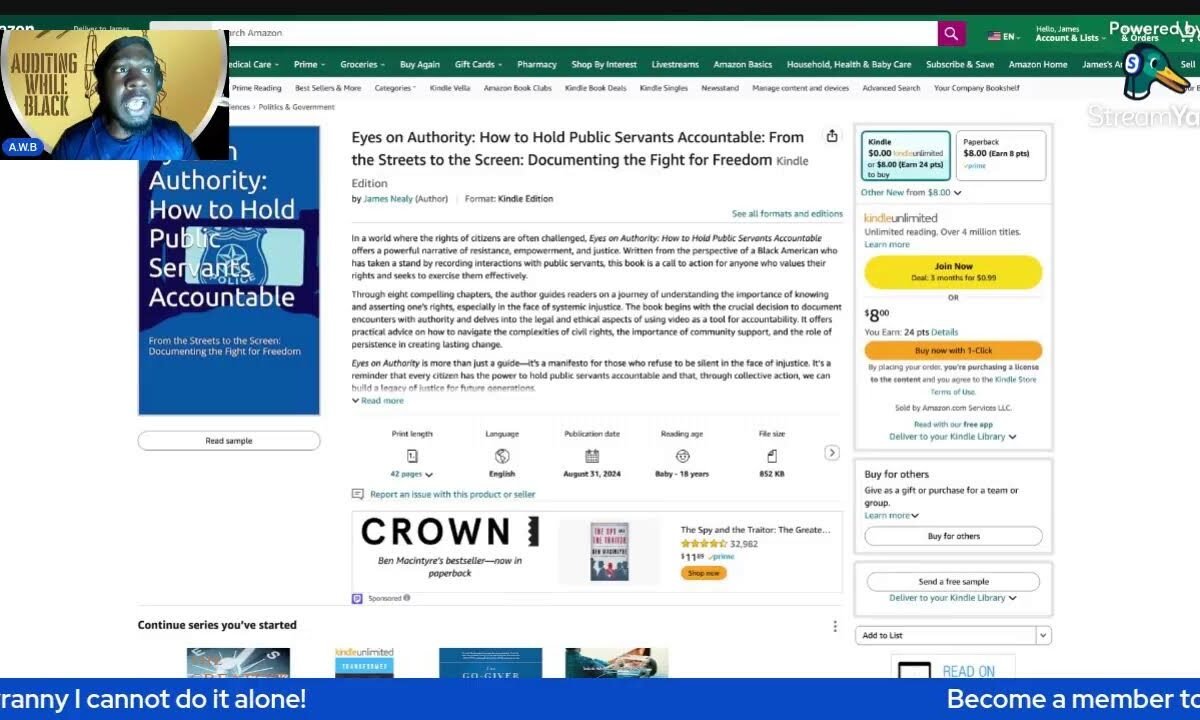Screen dimensions: 1200x720
Task: Select the Paperback $8.00 format option
Action: (1001, 156)
